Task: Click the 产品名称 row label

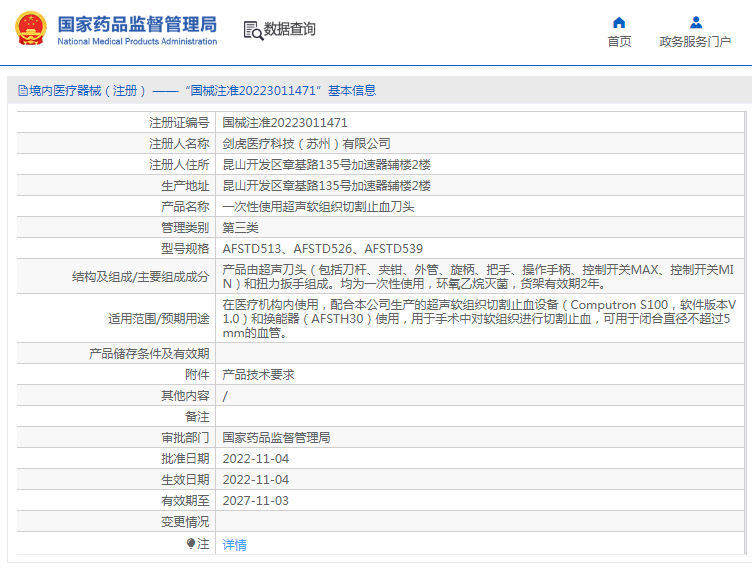Action: [x=185, y=207]
